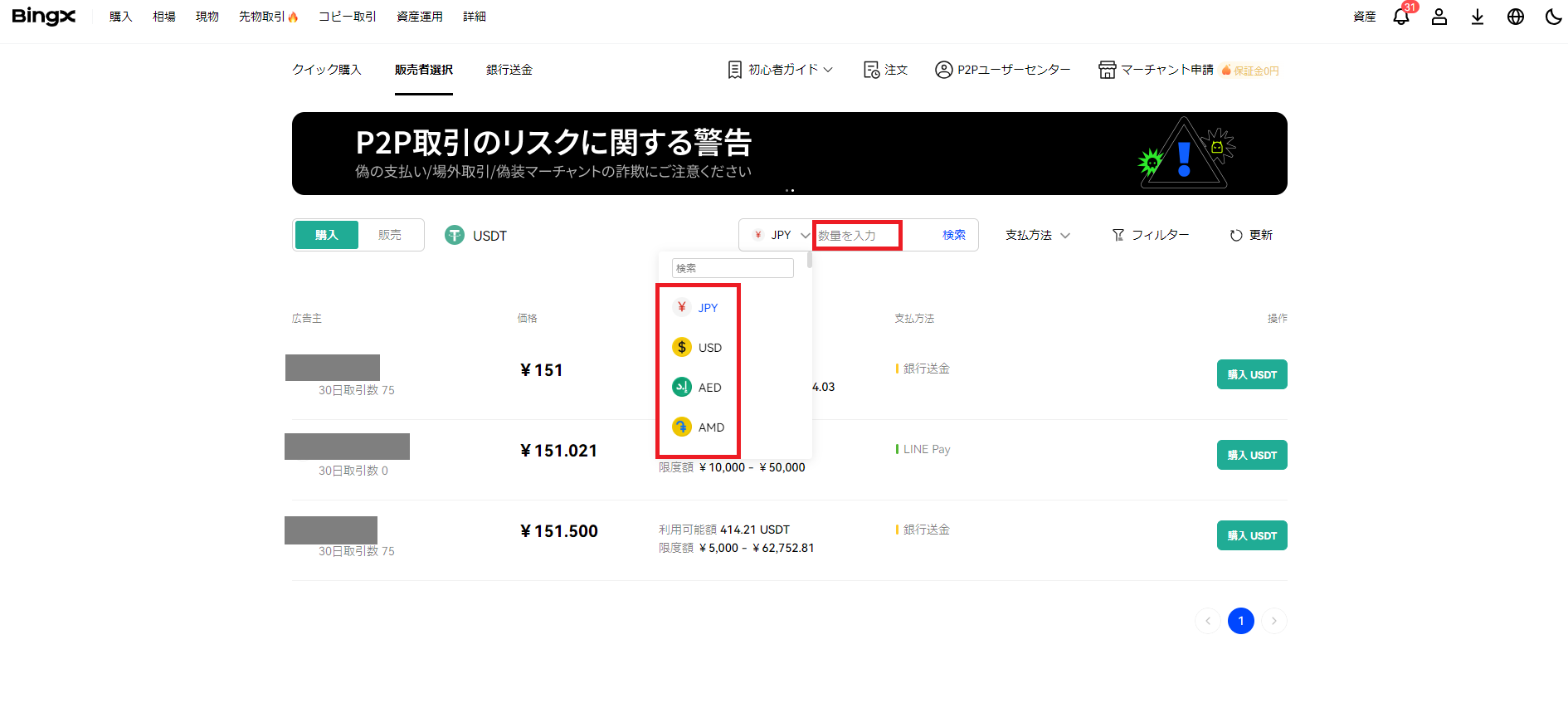Open the BingX logo home link
Image resolution: width=1568 pixels, height=708 pixels.
pyautogui.click(x=44, y=17)
